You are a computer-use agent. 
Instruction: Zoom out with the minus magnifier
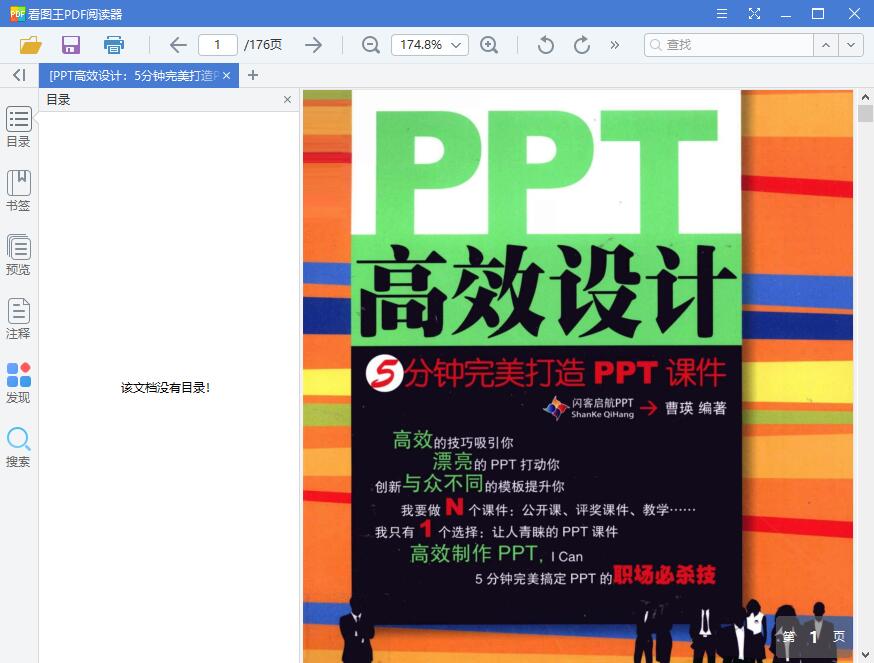point(371,45)
